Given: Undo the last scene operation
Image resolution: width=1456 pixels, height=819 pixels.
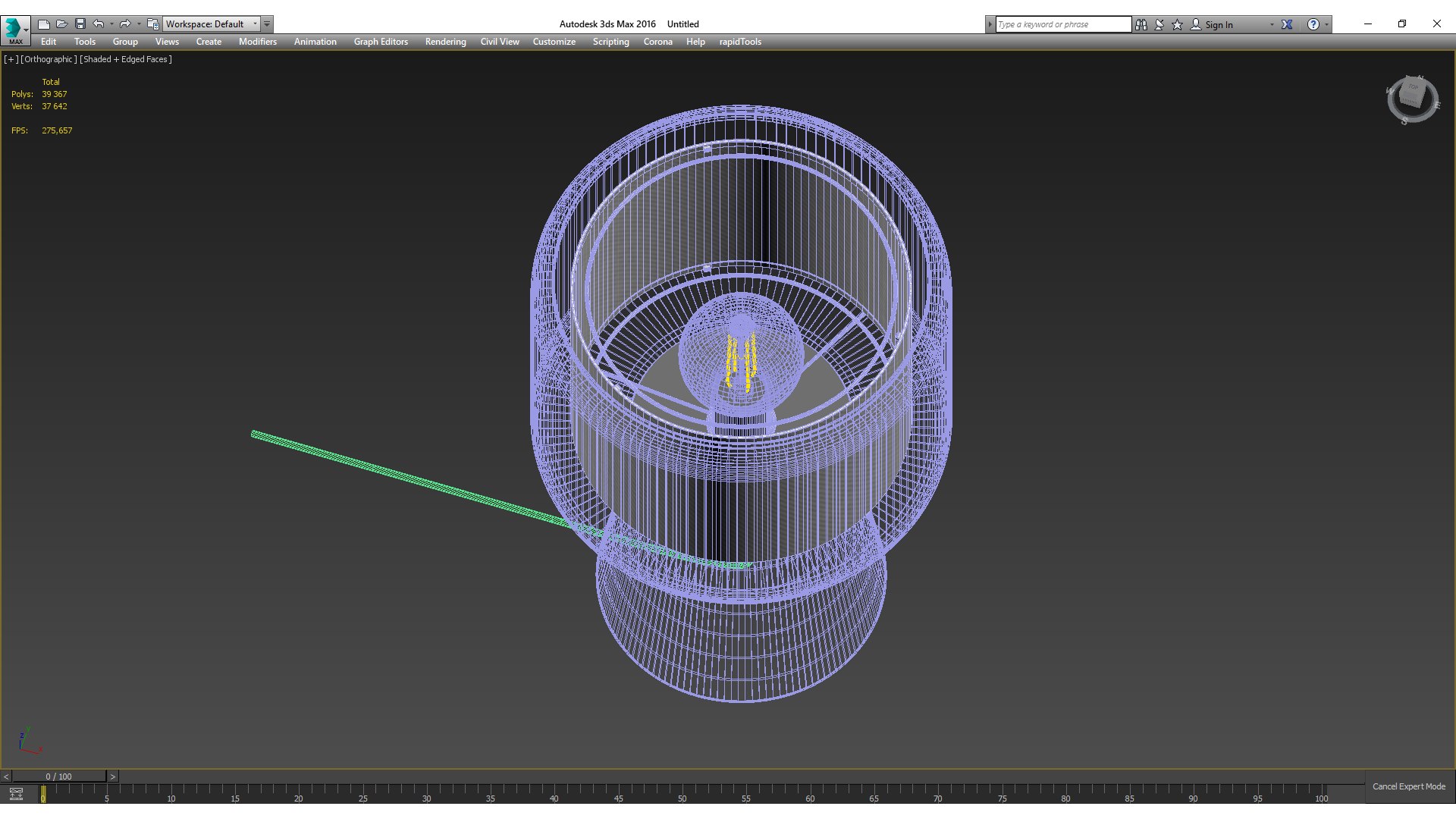Looking at the screenshot, I should (99, 24).
